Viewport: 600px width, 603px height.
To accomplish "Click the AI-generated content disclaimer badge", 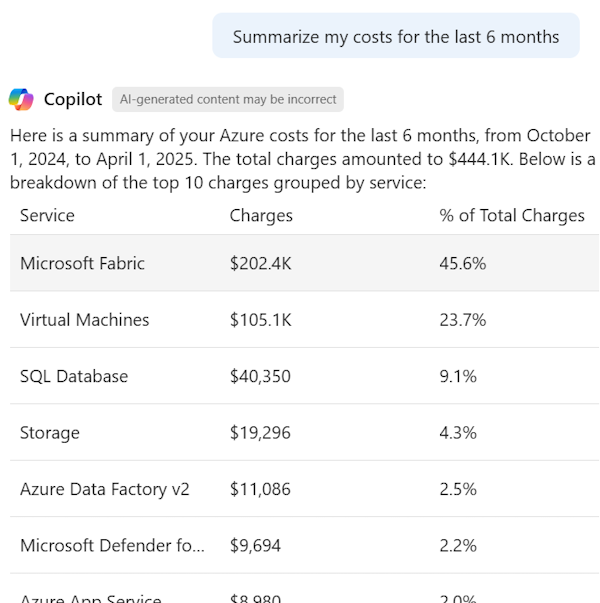I will click(x=228, y=99).
